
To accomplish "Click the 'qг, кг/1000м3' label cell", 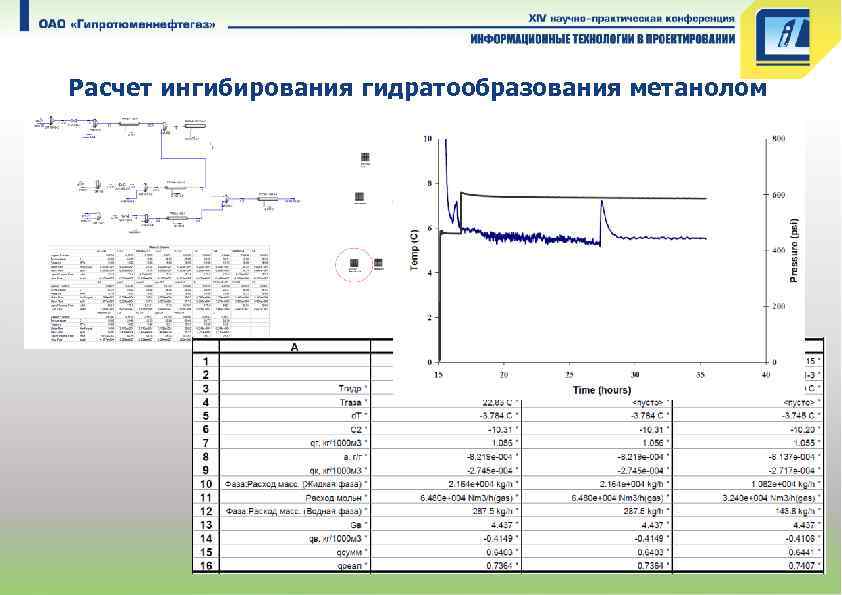I will click(x=295, y=443).
